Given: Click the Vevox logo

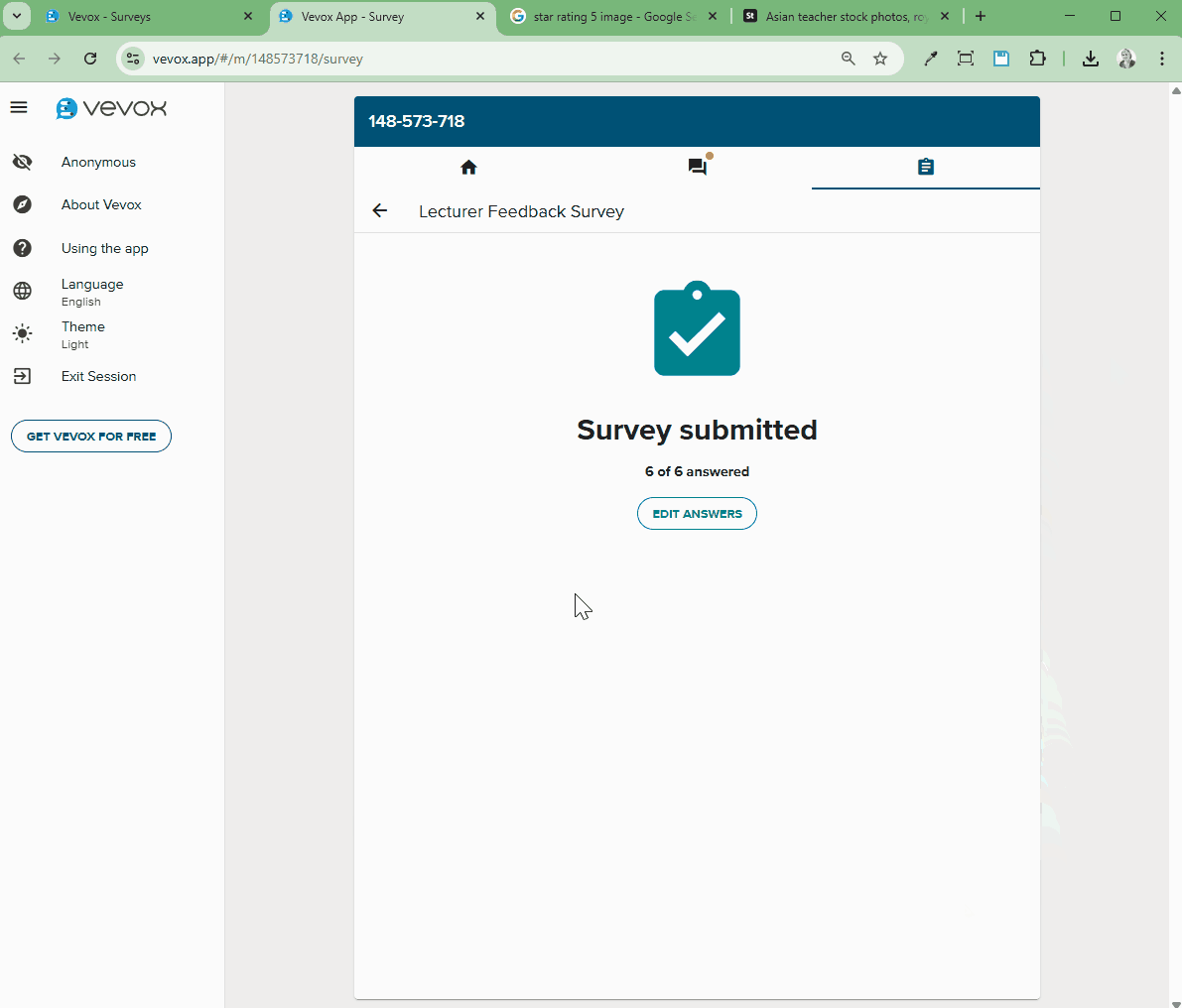Looking at the screenshot, I should pos(111,108).
